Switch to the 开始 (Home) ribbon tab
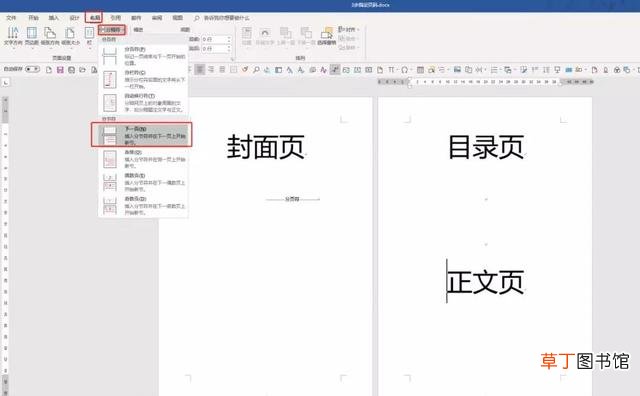The width and height of the screenshot is (640, 396). pos(33,18)
